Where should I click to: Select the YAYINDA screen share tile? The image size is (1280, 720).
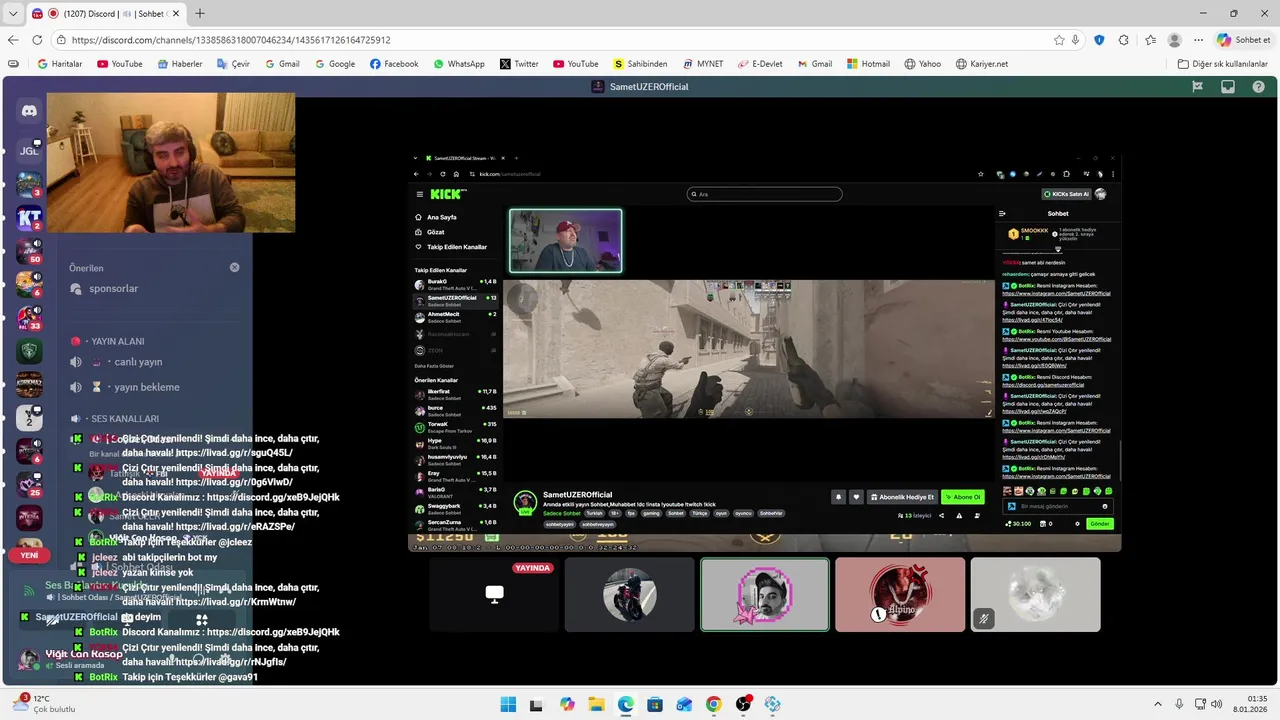pos(494,595)
